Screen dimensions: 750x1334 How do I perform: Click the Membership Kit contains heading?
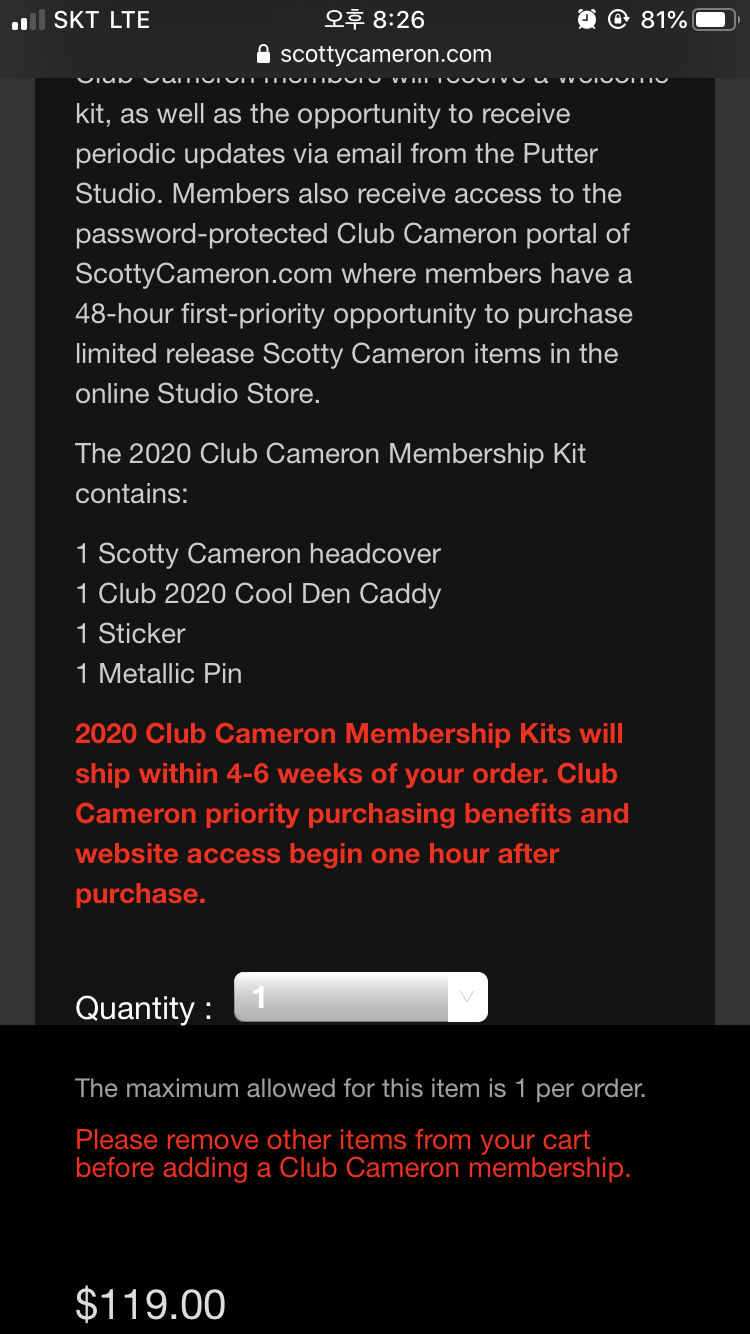tap(330, 473)
